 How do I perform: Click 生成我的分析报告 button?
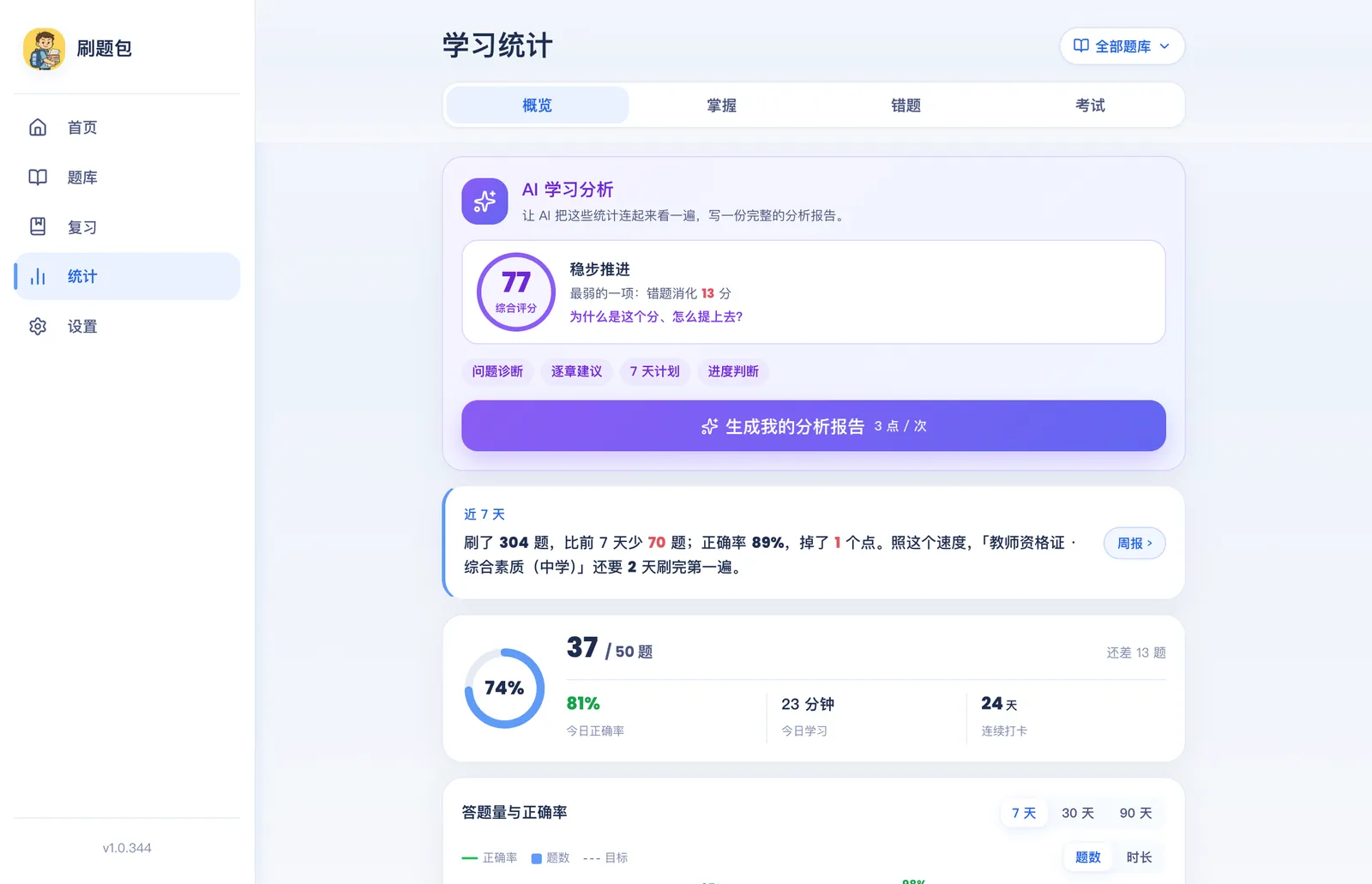814,426
